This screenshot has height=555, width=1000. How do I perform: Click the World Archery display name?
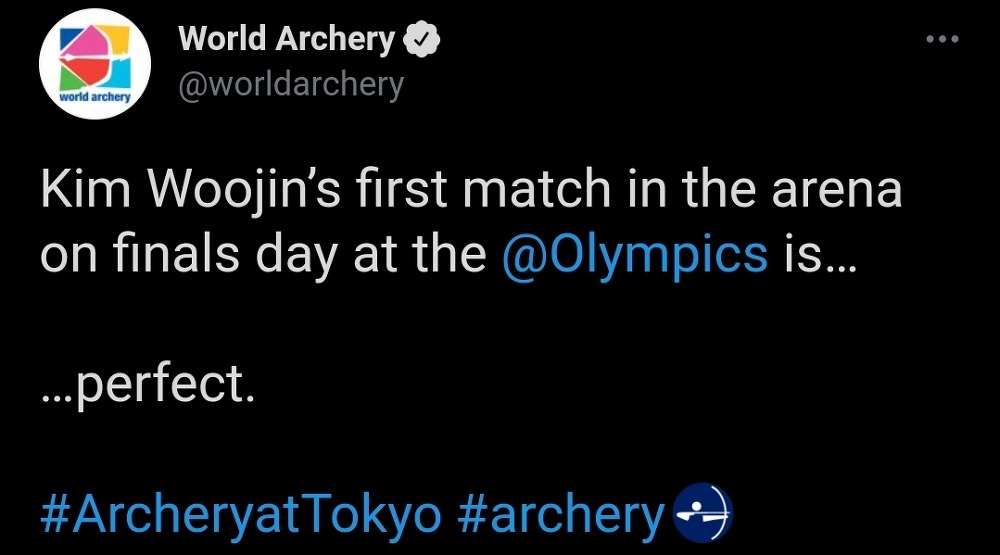pos(286,40)
